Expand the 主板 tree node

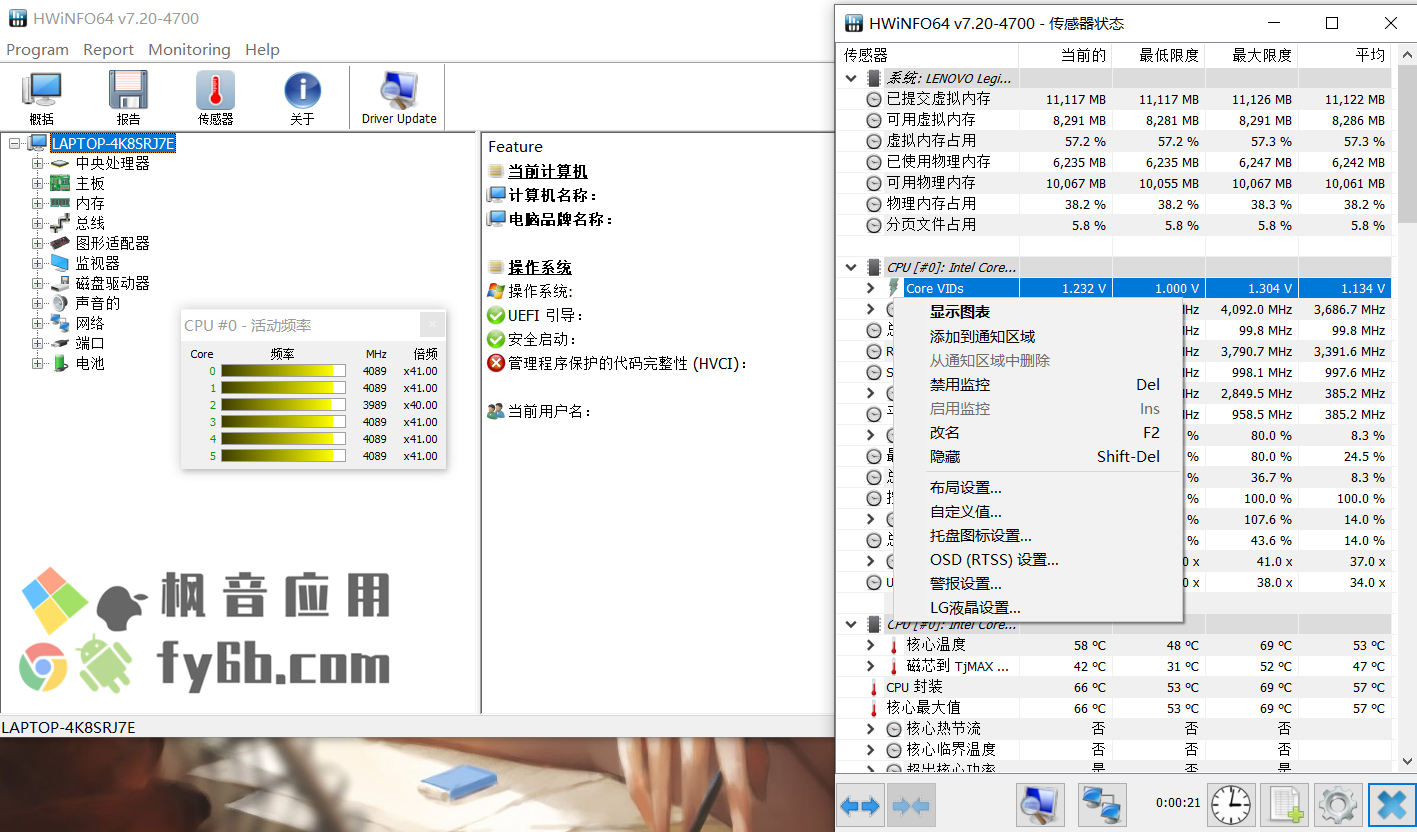pyautogui.click(x=38, y=183)
